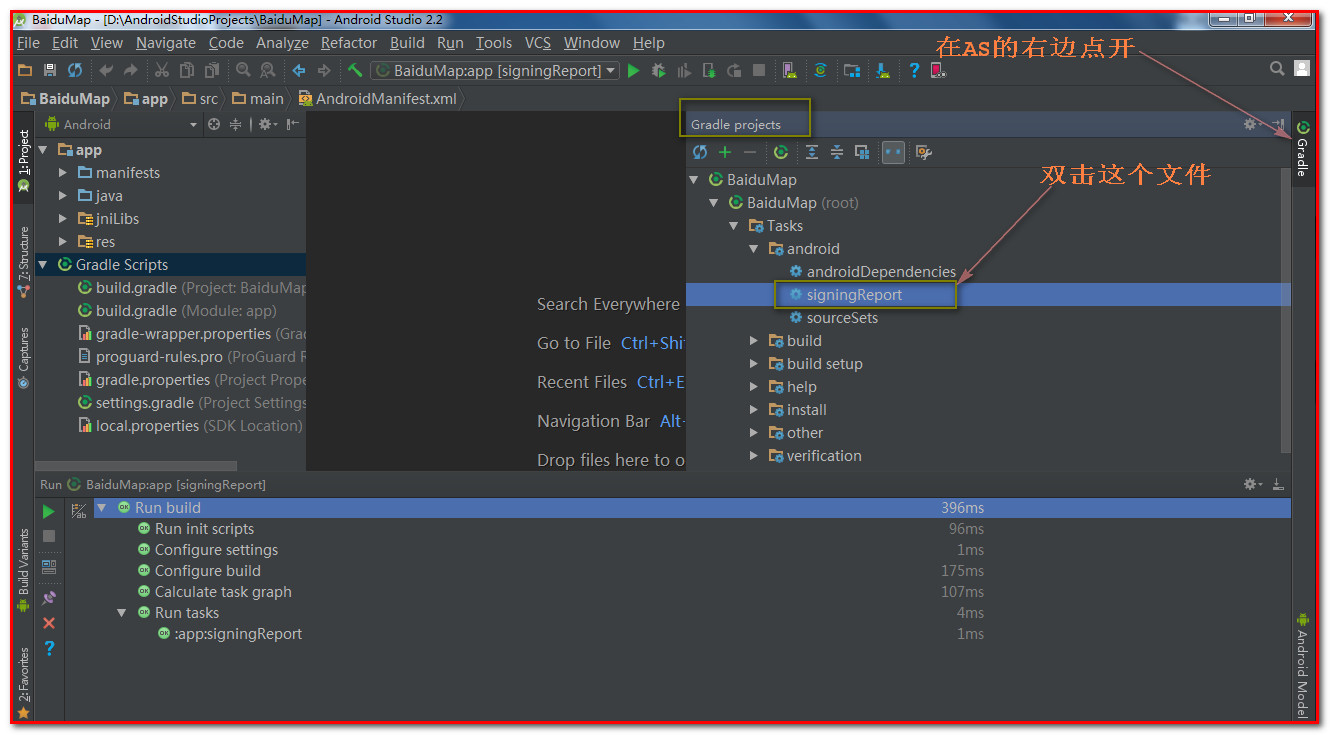Click the Search Everywhere magnifier at top right
The height and width of the screenshot is (735, 1330).
1277,68
